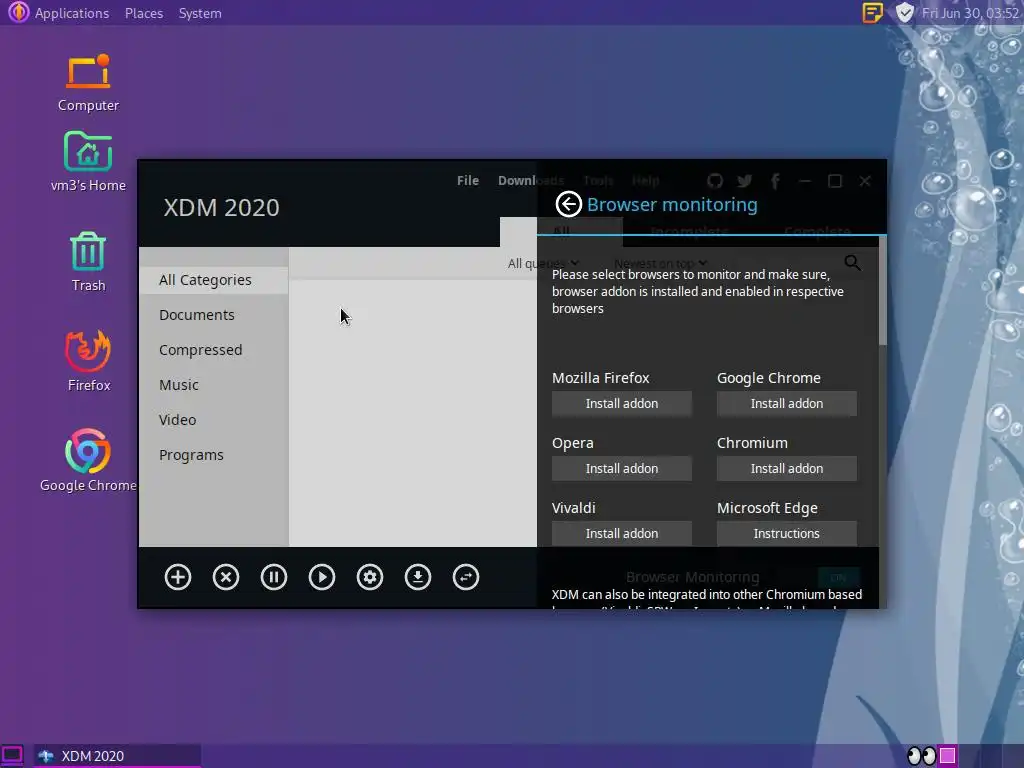This screenshot has width=1024, height=768.
Task: Select Compressed category
Action: [x=214, y=350]
